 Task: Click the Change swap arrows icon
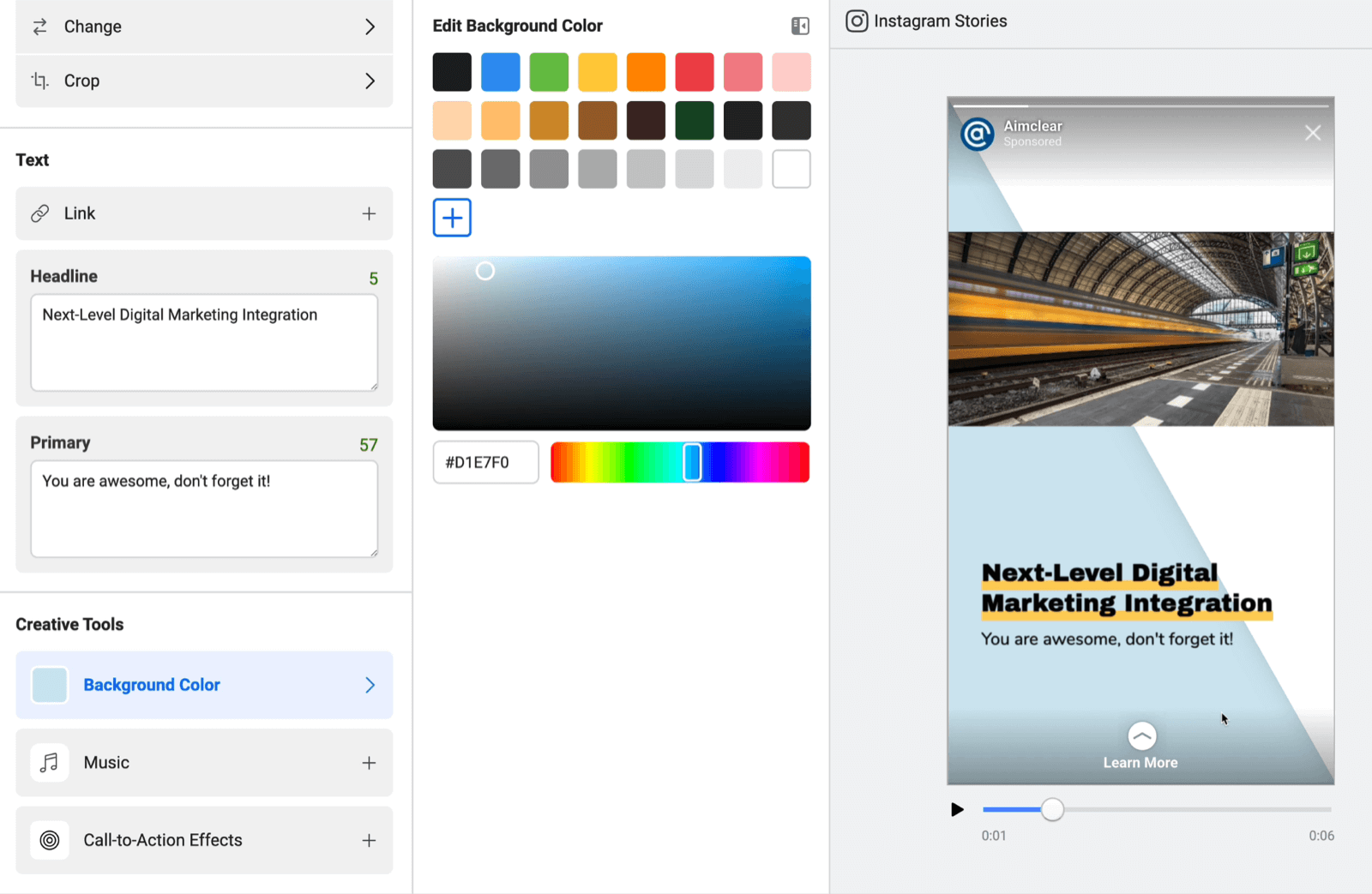[x=40, y=27]
